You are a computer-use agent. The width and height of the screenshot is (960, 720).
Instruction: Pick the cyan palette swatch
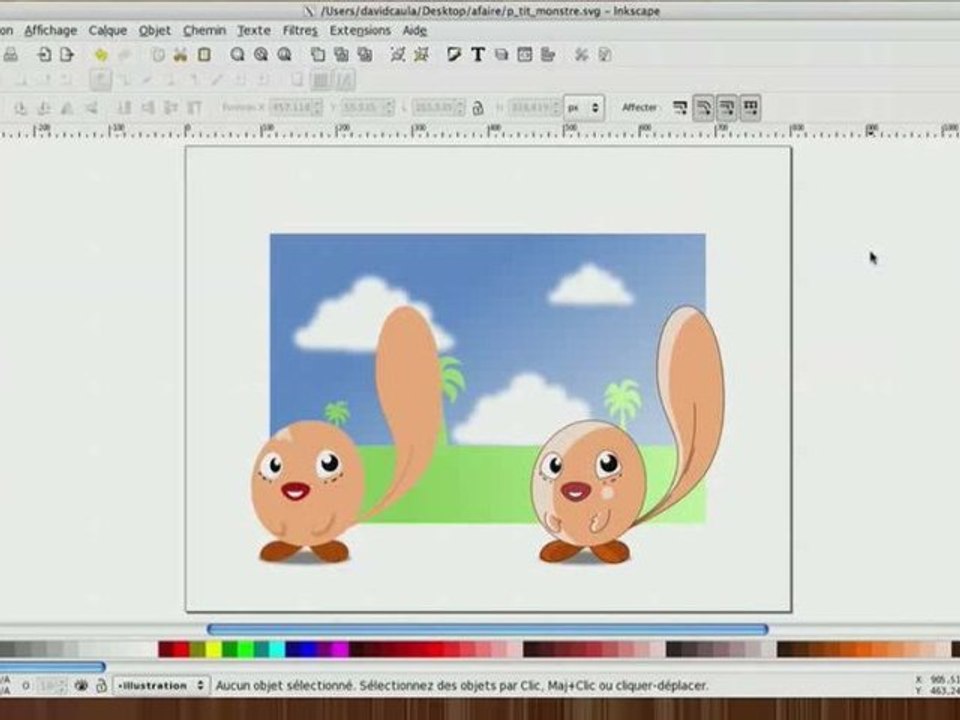click(277, 649)
